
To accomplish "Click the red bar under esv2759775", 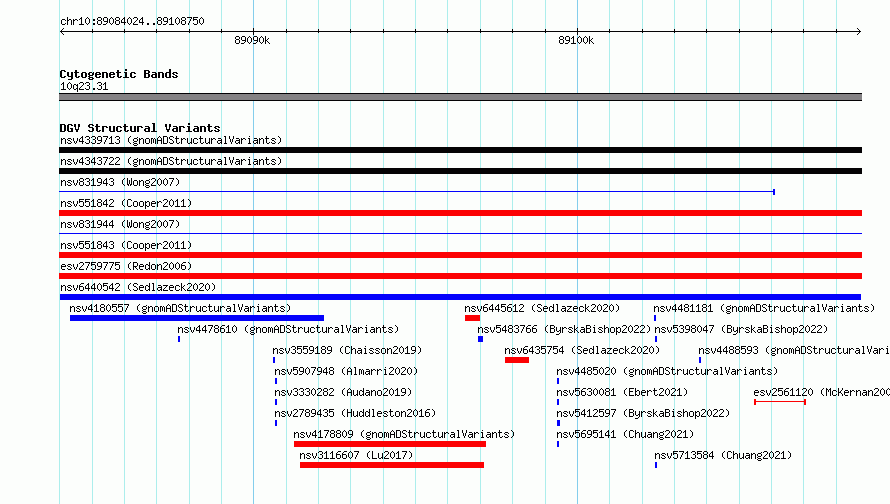I will coord(460,276).
